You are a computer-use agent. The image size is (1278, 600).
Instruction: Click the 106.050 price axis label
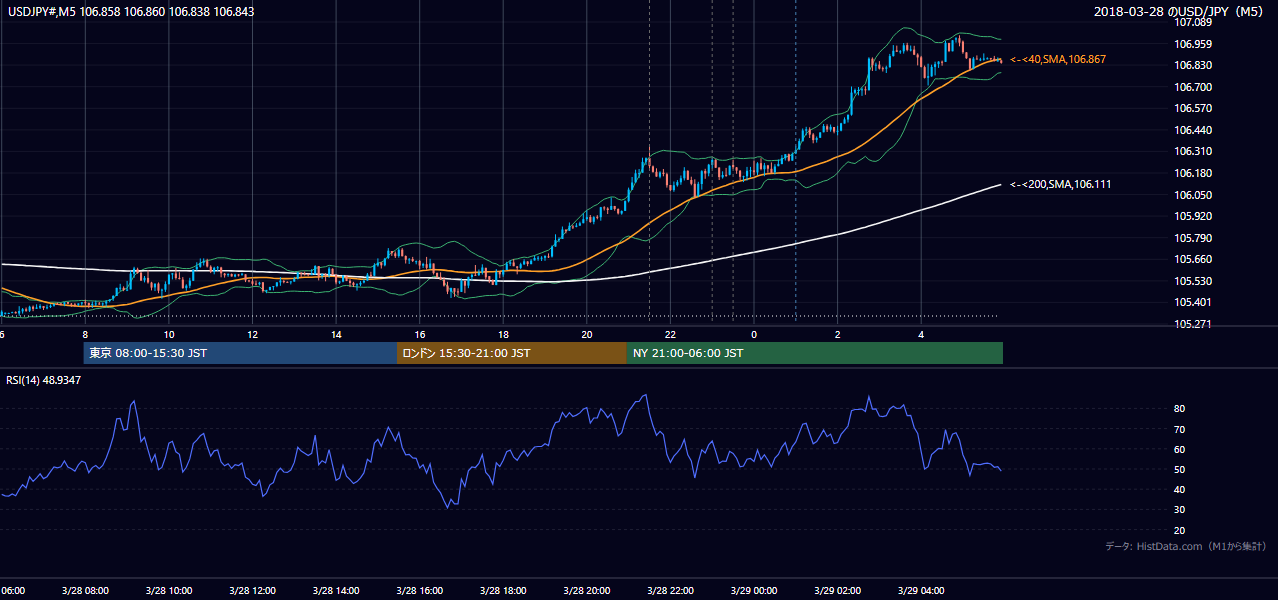(1192, 195)
